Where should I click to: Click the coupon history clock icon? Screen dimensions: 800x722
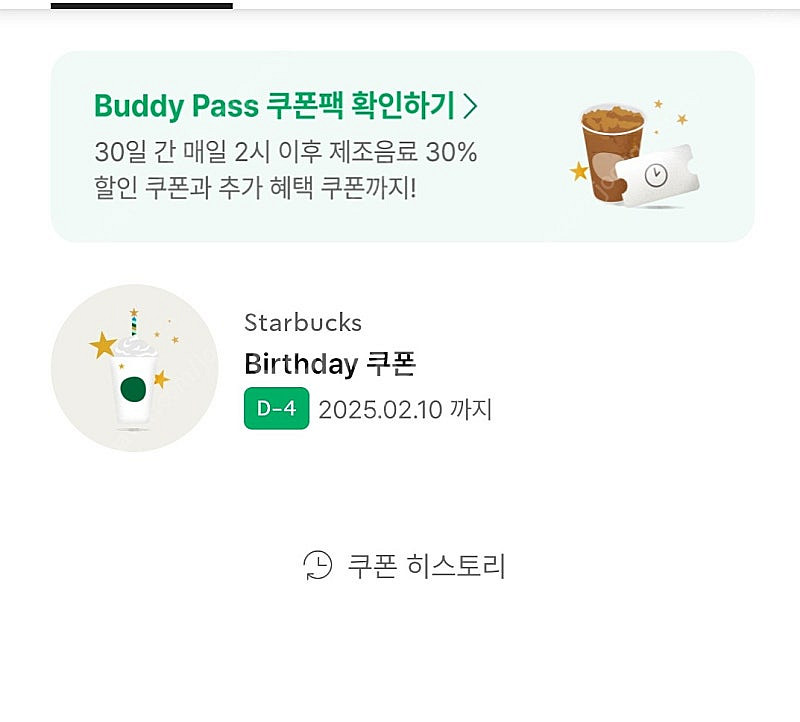click(x=318, y=566)
